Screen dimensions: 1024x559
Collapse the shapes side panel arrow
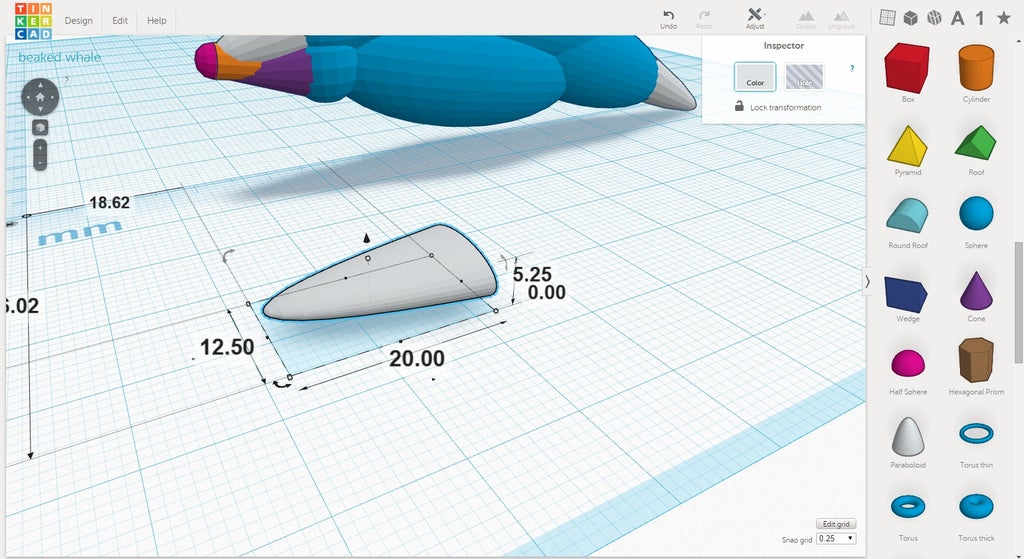click(x=867, y=281)
